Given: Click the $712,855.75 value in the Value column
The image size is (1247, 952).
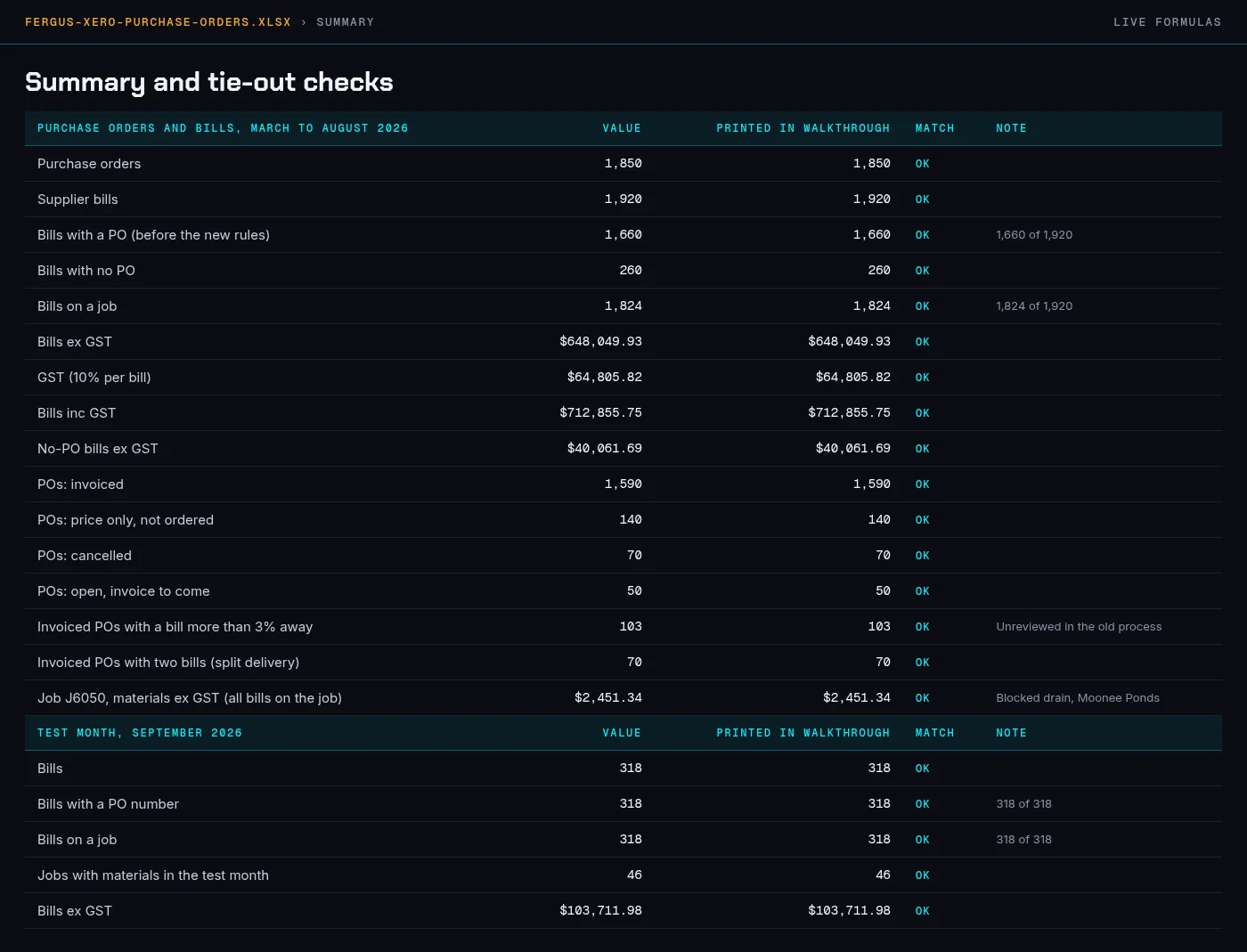Looking at the screenshot, I should pos(600,413).
